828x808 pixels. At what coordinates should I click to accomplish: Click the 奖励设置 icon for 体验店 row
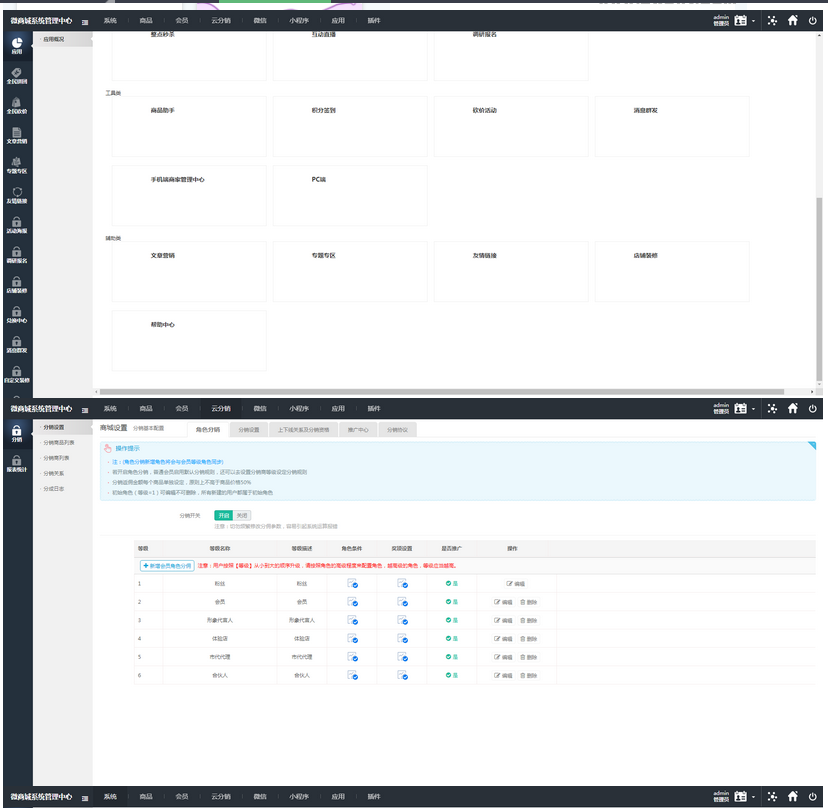[402, 637]
